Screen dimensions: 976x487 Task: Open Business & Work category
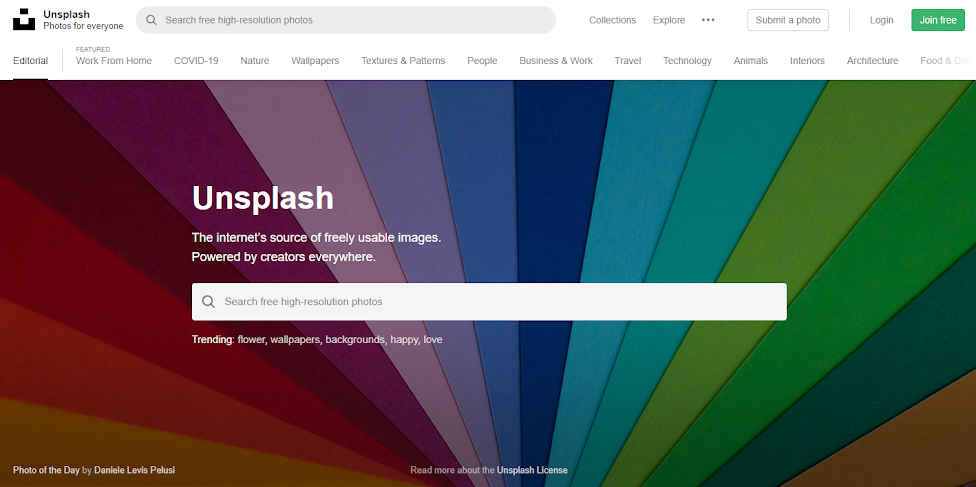[556, 60]
